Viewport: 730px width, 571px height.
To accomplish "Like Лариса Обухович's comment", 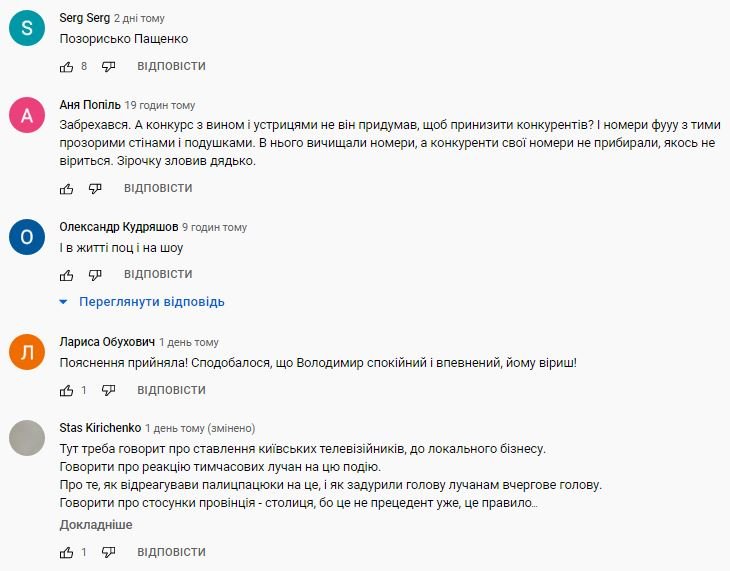I will click(67, 390).
